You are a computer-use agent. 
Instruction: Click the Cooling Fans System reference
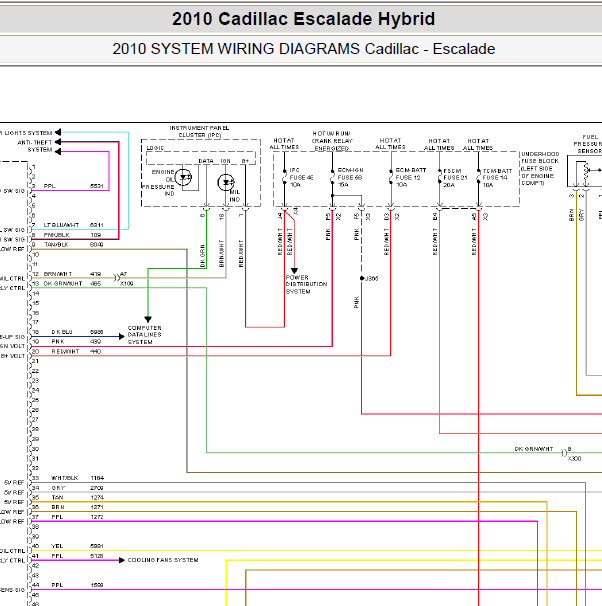pyautogui.click(x=163, y=560)
